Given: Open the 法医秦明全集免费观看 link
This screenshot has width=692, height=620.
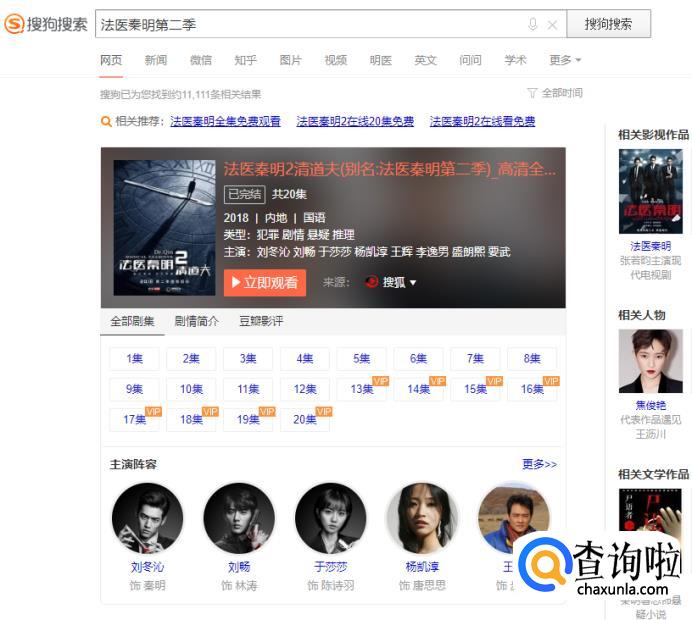Looking at the screenshot, I should coord(226,121).
